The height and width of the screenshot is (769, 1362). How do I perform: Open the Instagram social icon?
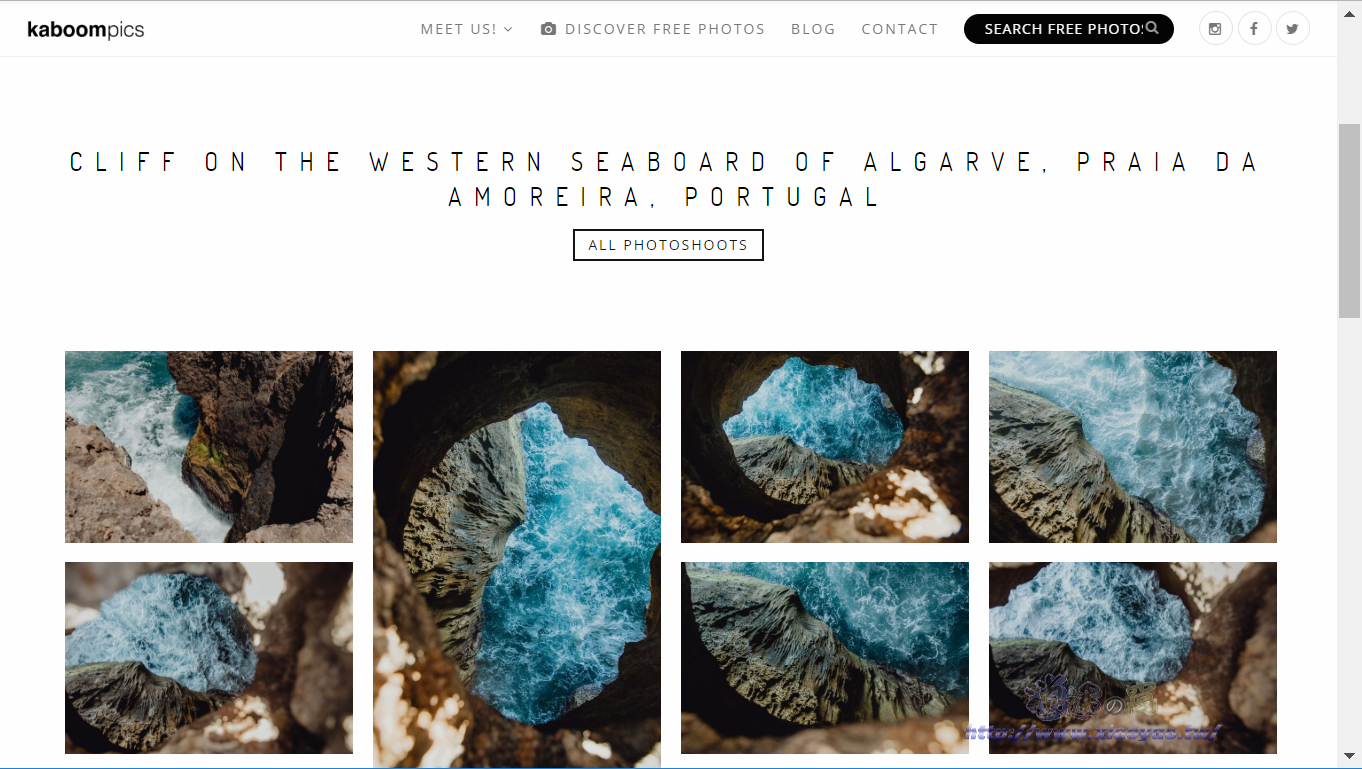pos(1215,29)
